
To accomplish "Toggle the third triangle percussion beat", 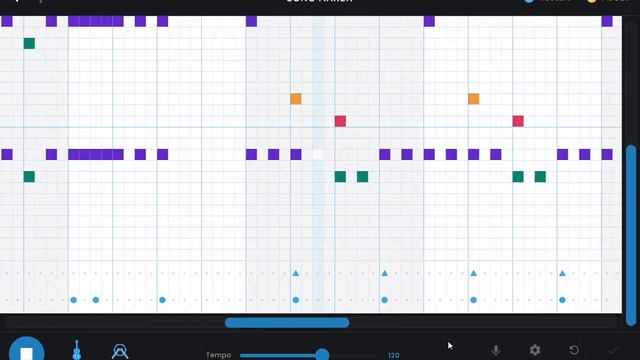I will pos(473,273).
